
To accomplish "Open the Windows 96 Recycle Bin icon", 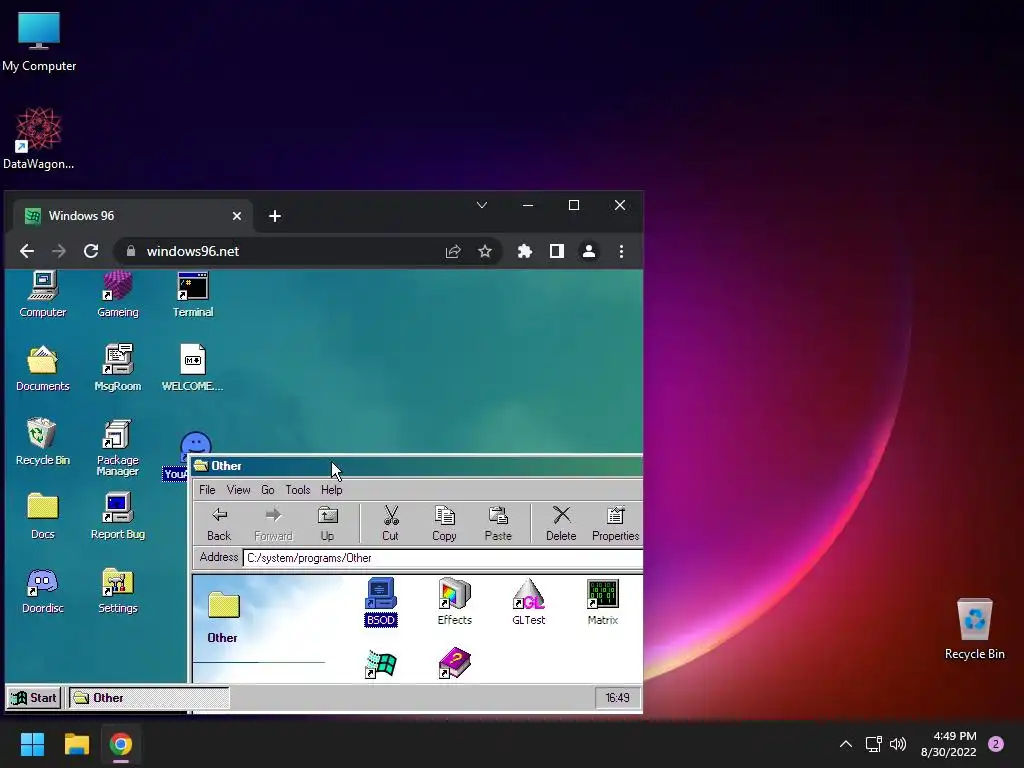I will (42, 441).
